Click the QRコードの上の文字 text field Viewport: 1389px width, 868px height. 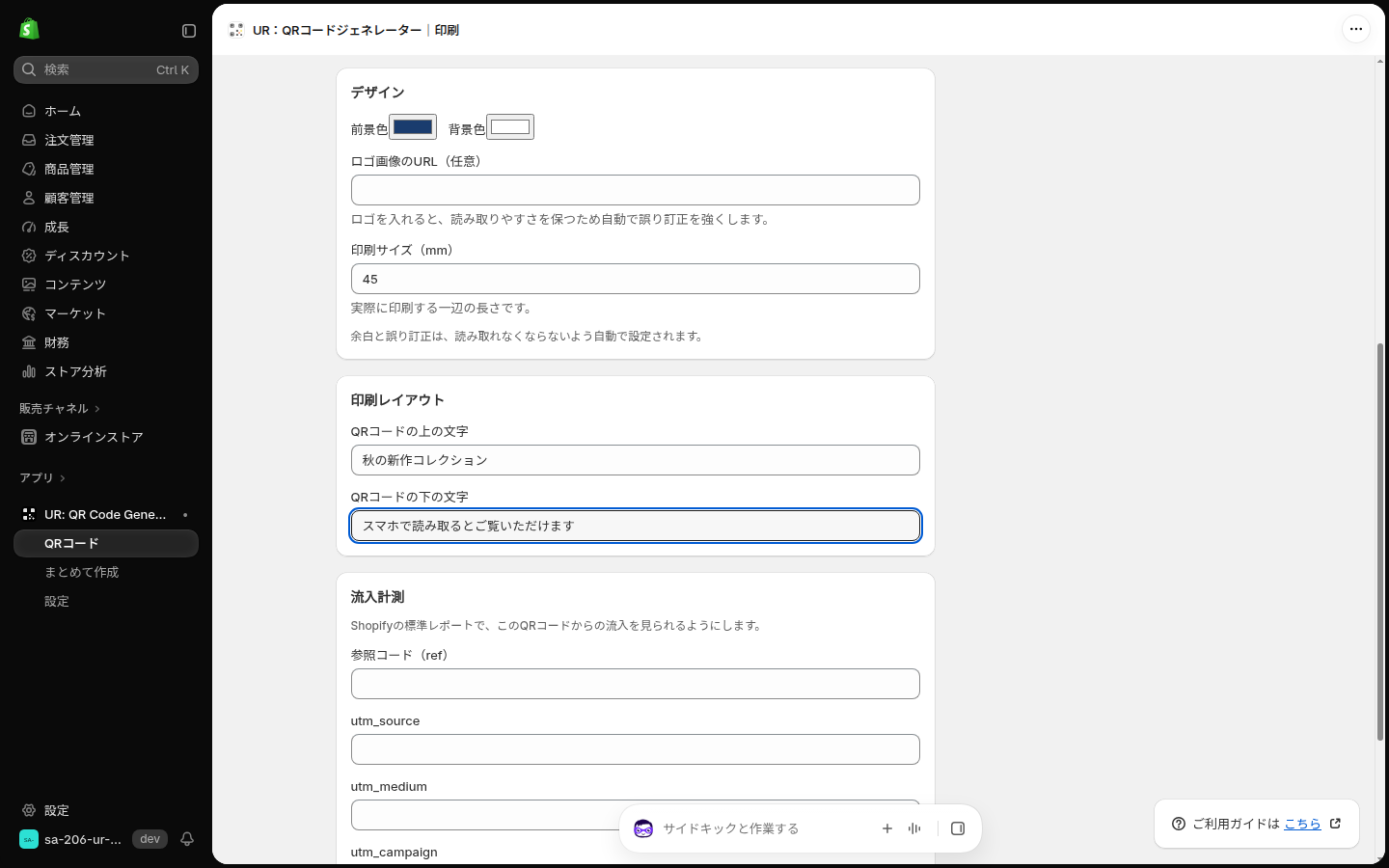point(636,460)
